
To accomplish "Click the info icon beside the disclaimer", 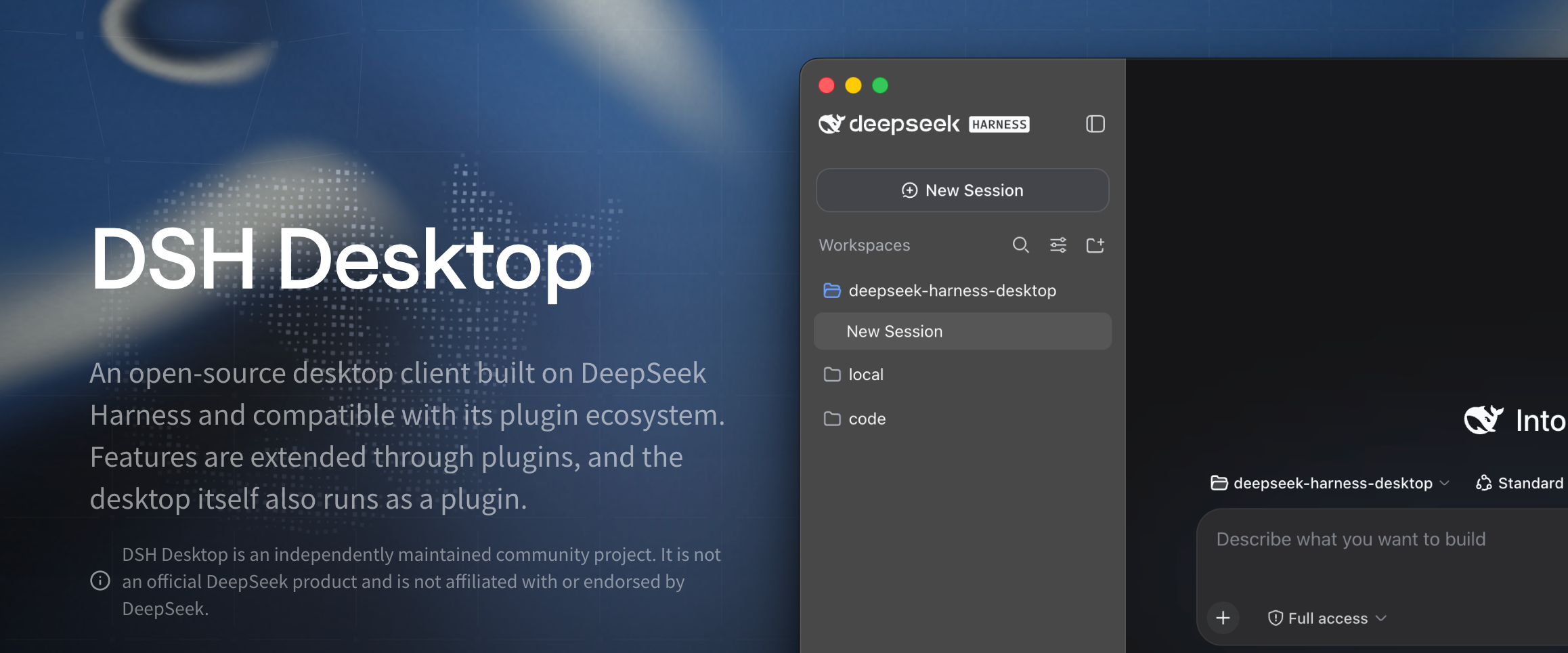I will point(100,581).
